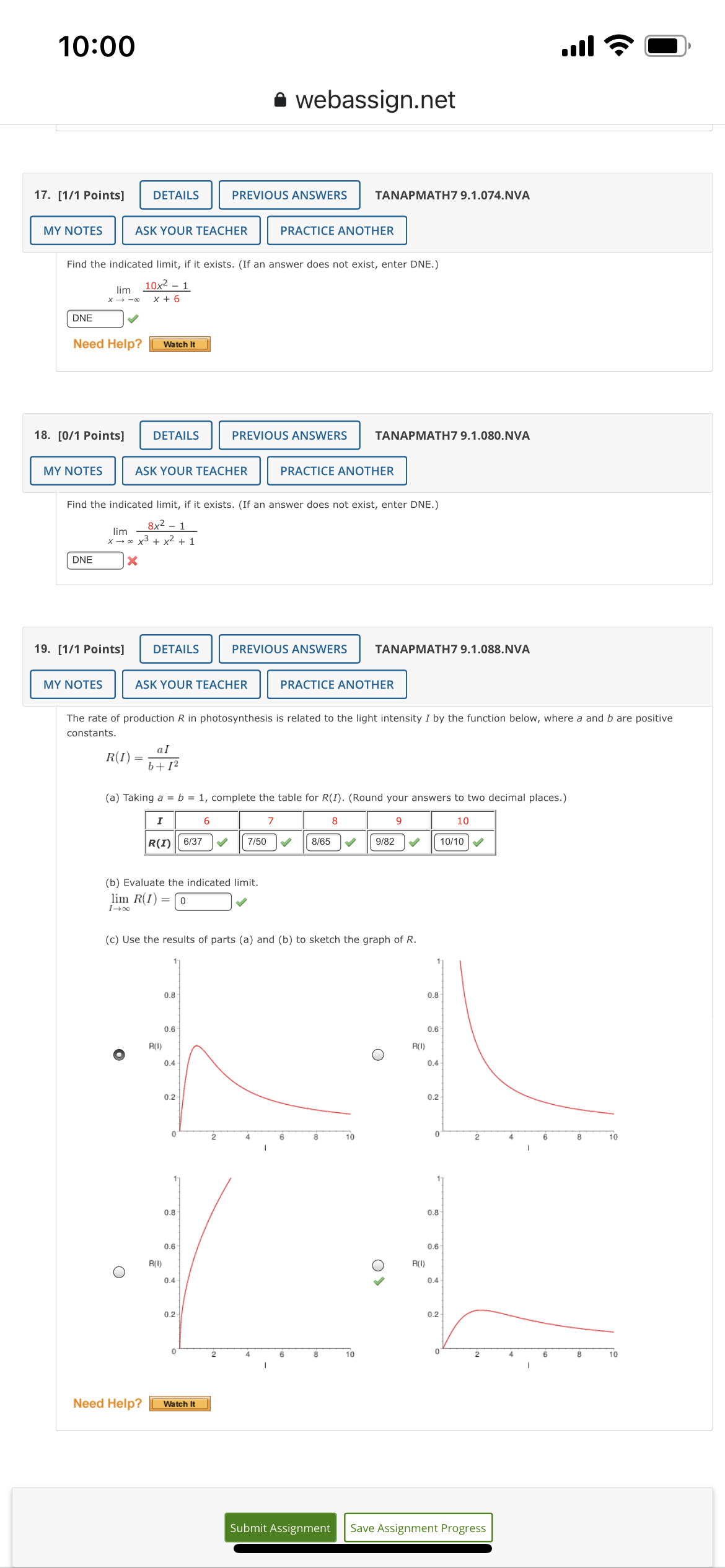Viewport: 725px width, 1568px height.
Task: Click the green checkmark beside the 6/37 entry
Action: point(221,842)
